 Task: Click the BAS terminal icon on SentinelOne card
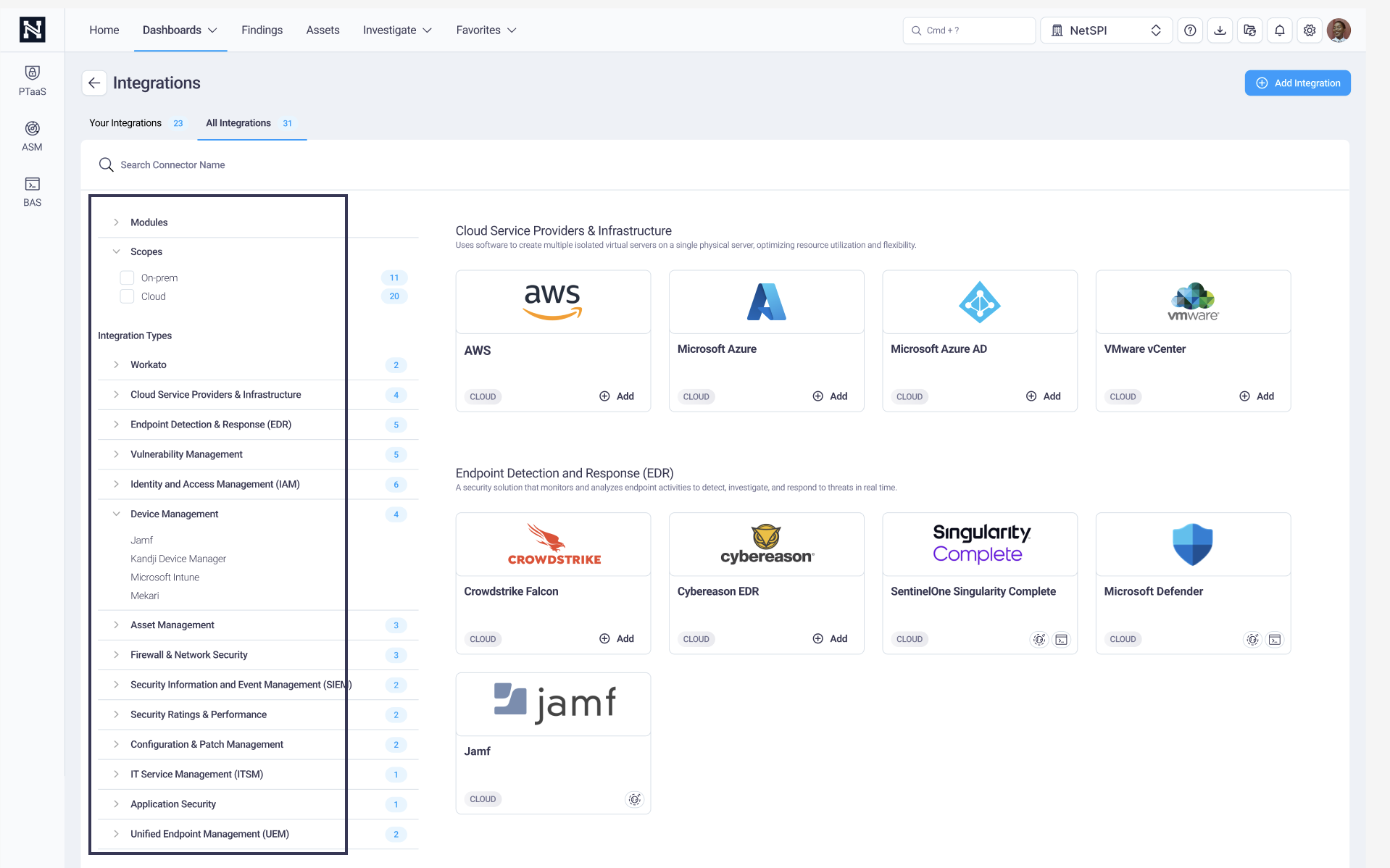tap(1062, 639)
